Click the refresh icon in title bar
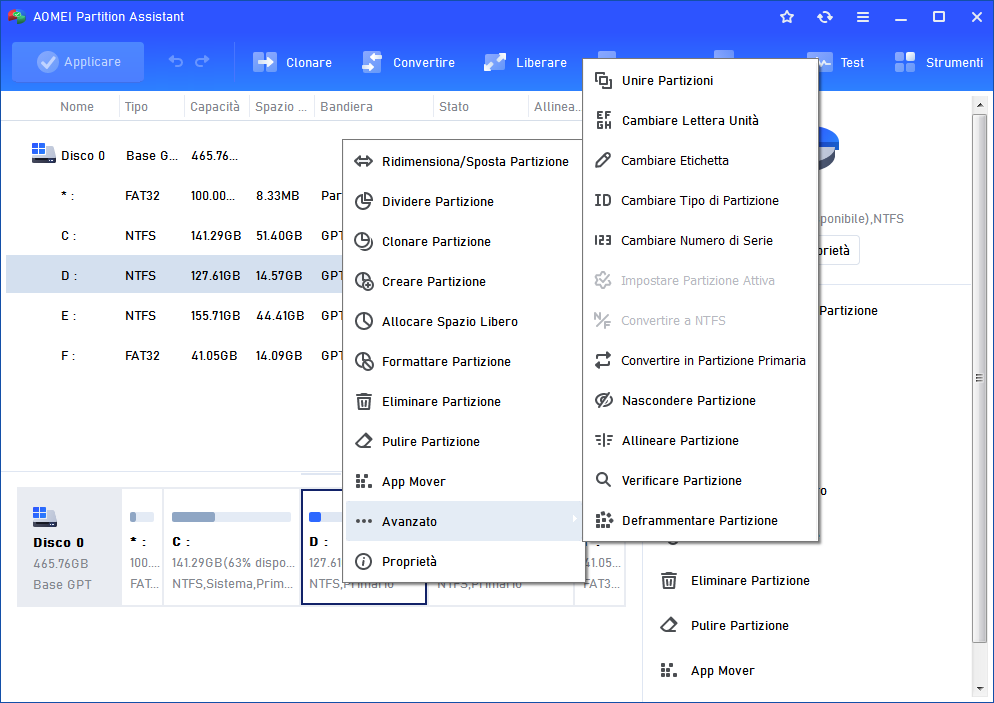 pyautogui.click(x=825, y=17)
